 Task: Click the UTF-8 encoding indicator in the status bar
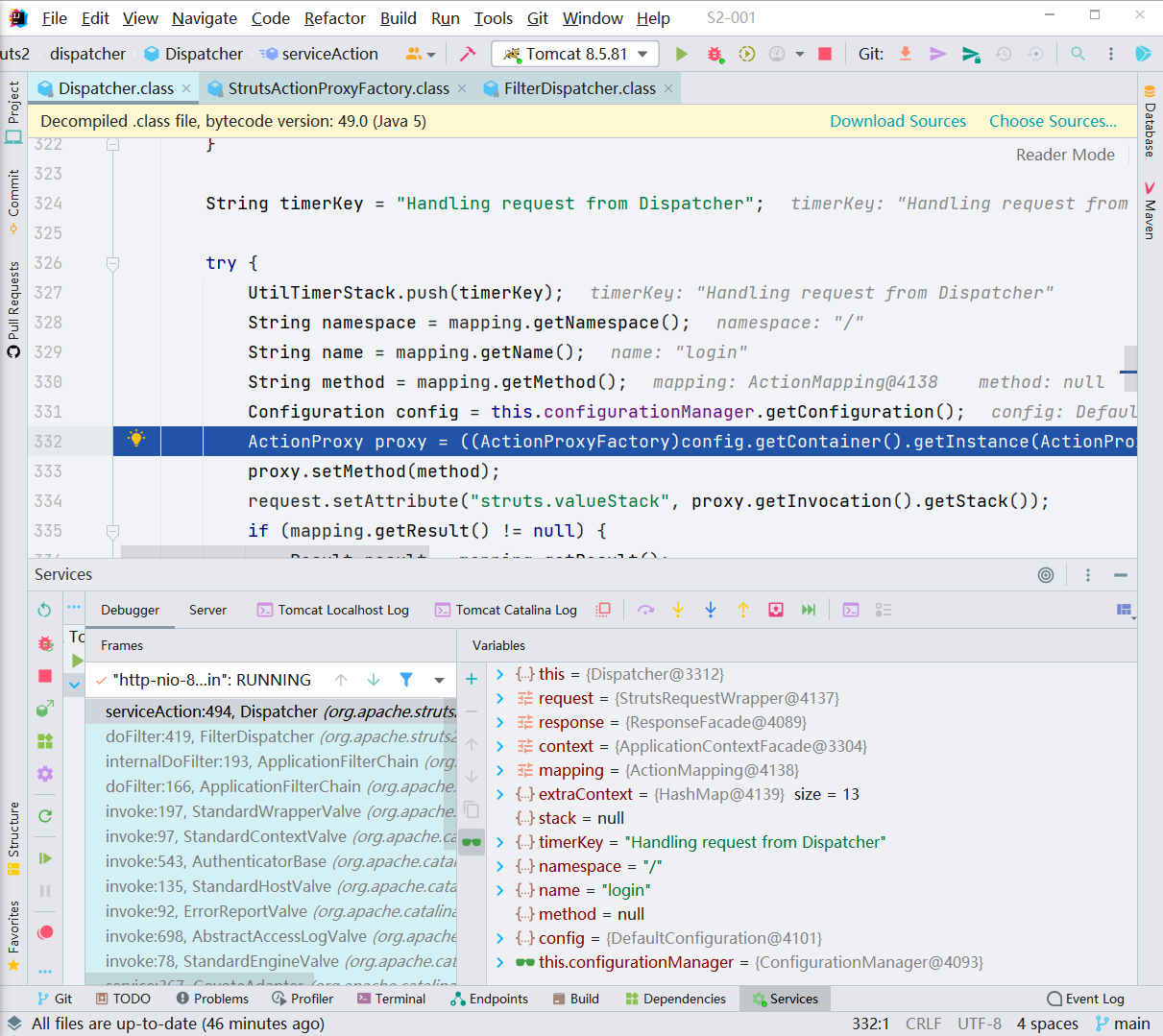pos(980,1024)
